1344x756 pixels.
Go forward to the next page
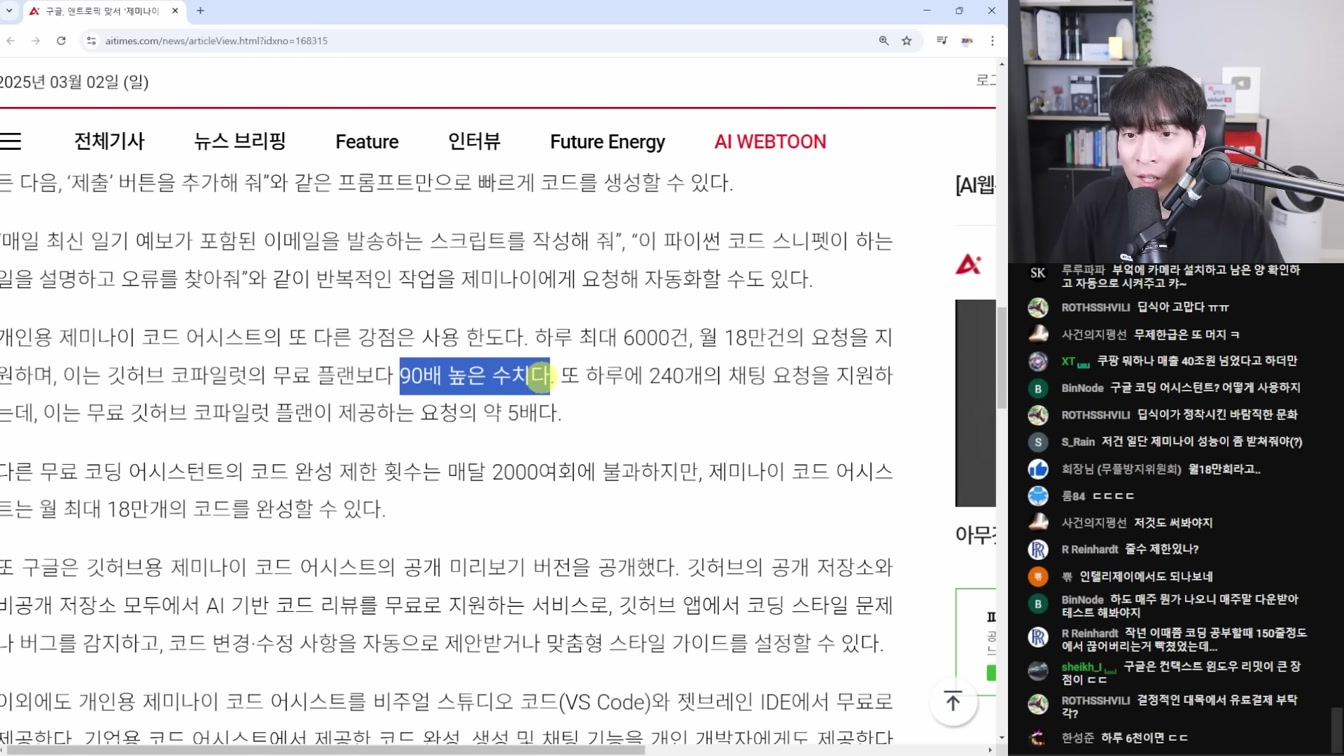(35, 41)
